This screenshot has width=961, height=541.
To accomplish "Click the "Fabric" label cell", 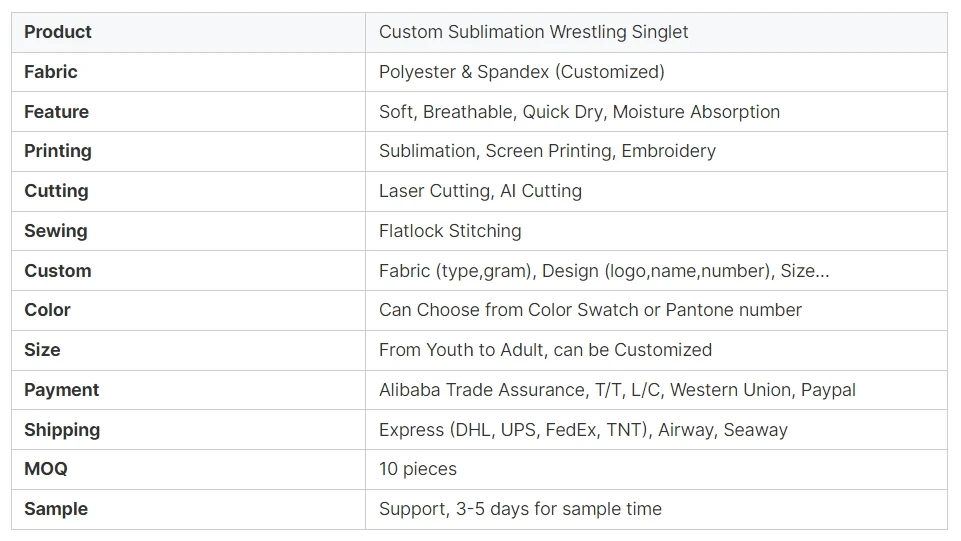I will [51, 72].
